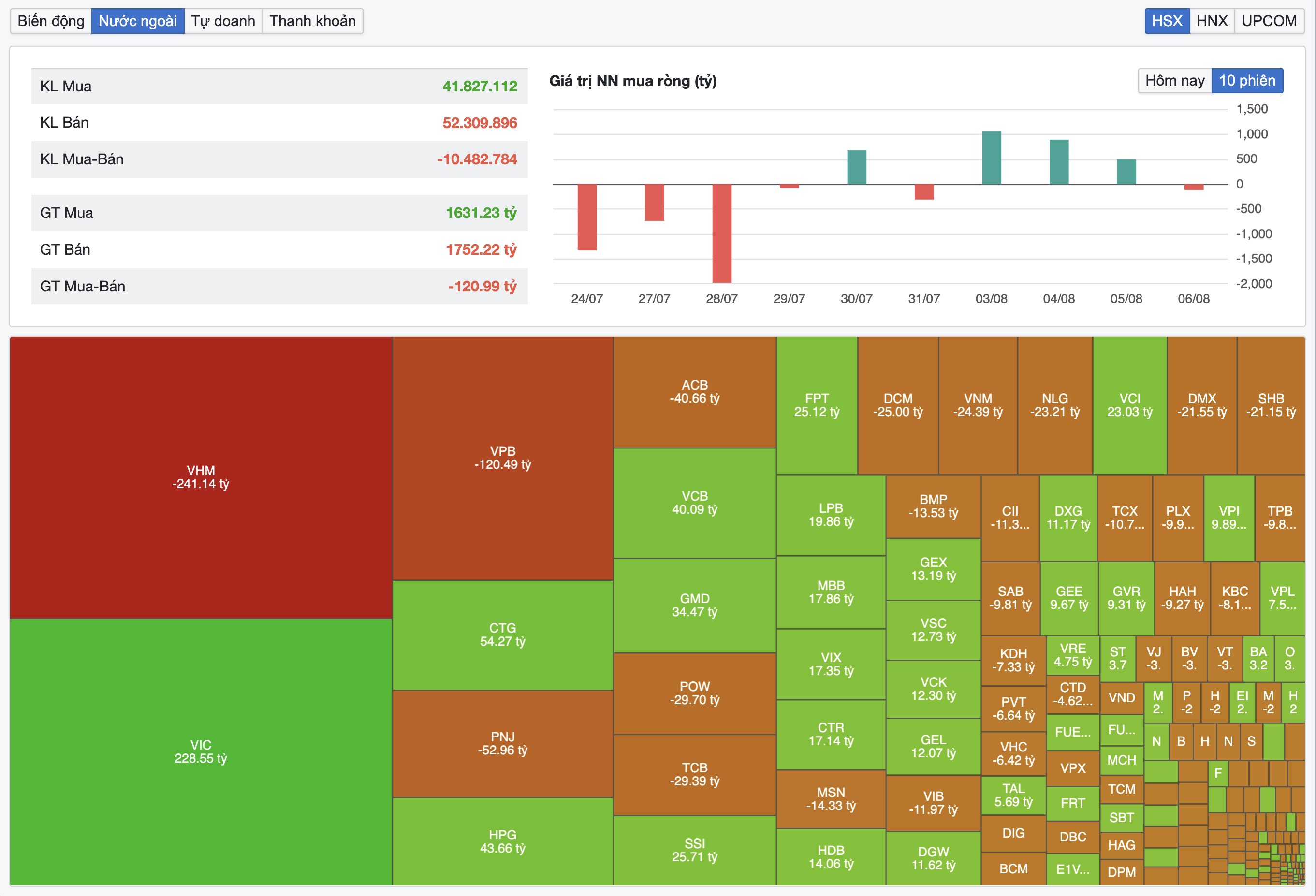This screenshot has height=896, width=1316.
Task: Switch to the HNX exchange
Action: 1212,21
